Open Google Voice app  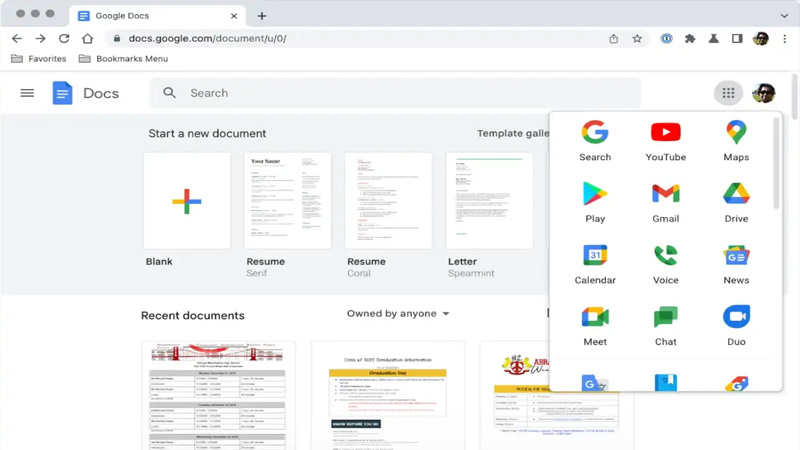click(665, 264)
